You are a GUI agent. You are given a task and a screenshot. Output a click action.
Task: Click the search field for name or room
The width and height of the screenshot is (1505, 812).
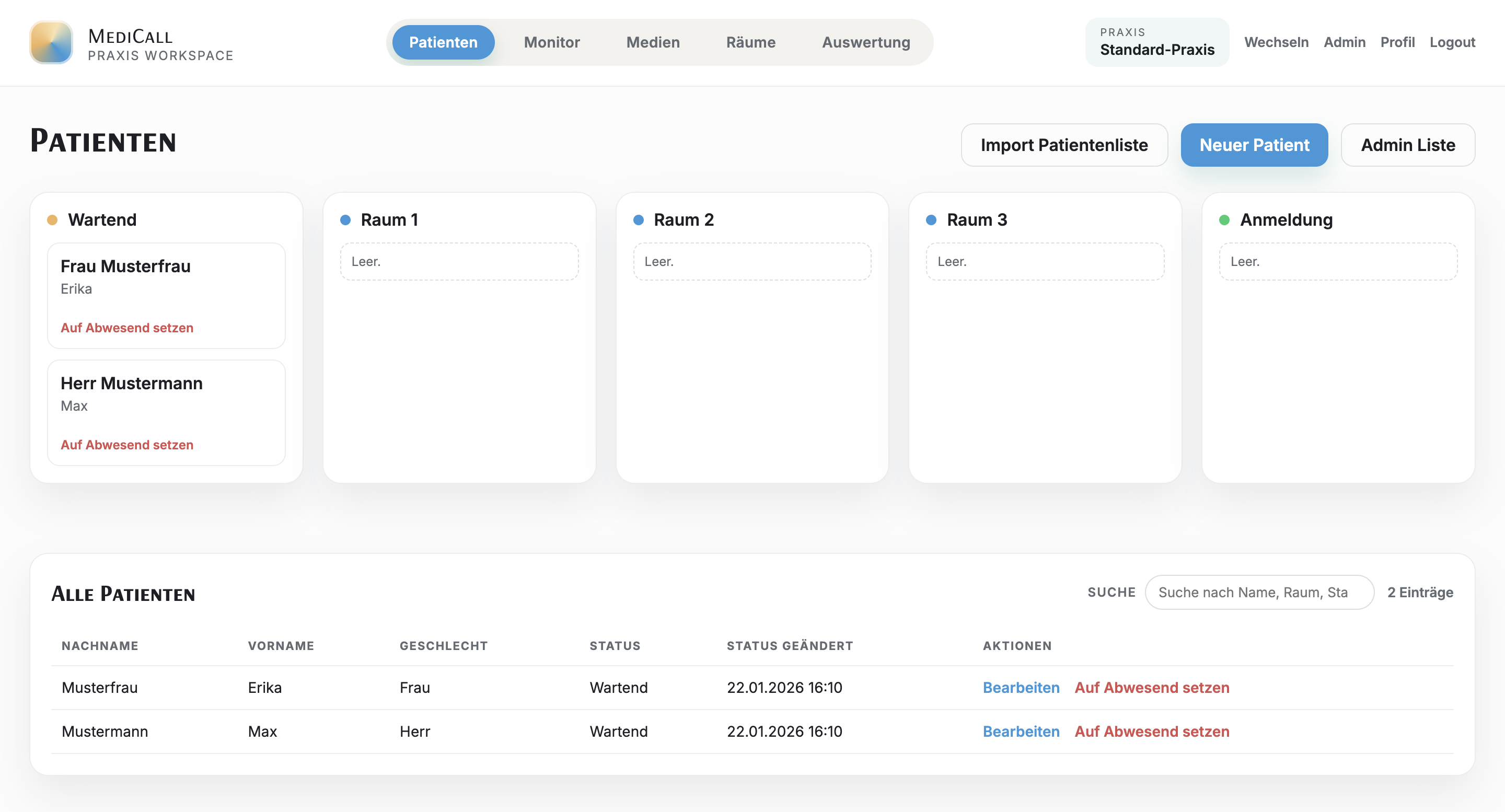pyautogui.click(x=1259, y=592)
